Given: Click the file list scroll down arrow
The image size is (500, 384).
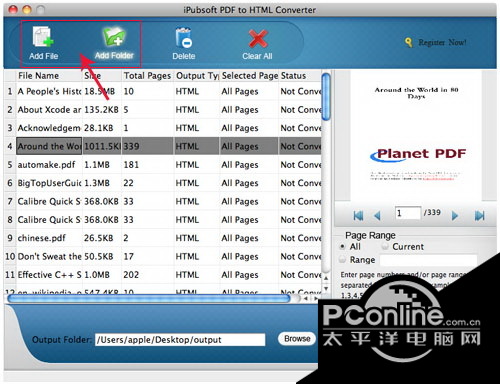Looking at the screenshot, I should (x=326, y=288).
